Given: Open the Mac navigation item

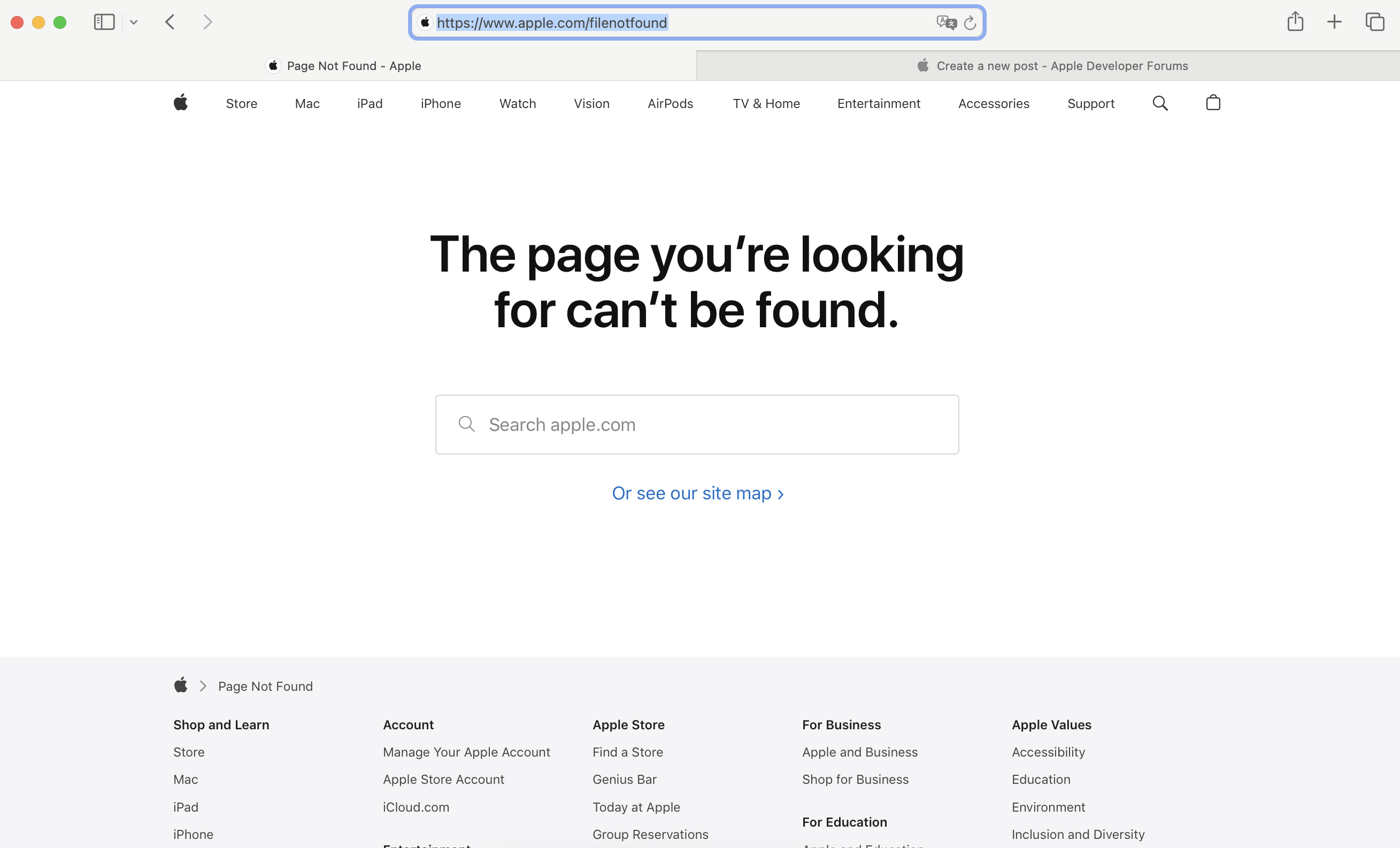Looking at the screenshot, I should click(x=307, y=103).
